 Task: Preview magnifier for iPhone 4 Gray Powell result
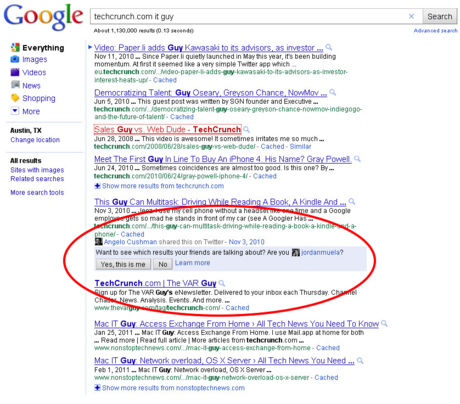[x=357, y=159]
